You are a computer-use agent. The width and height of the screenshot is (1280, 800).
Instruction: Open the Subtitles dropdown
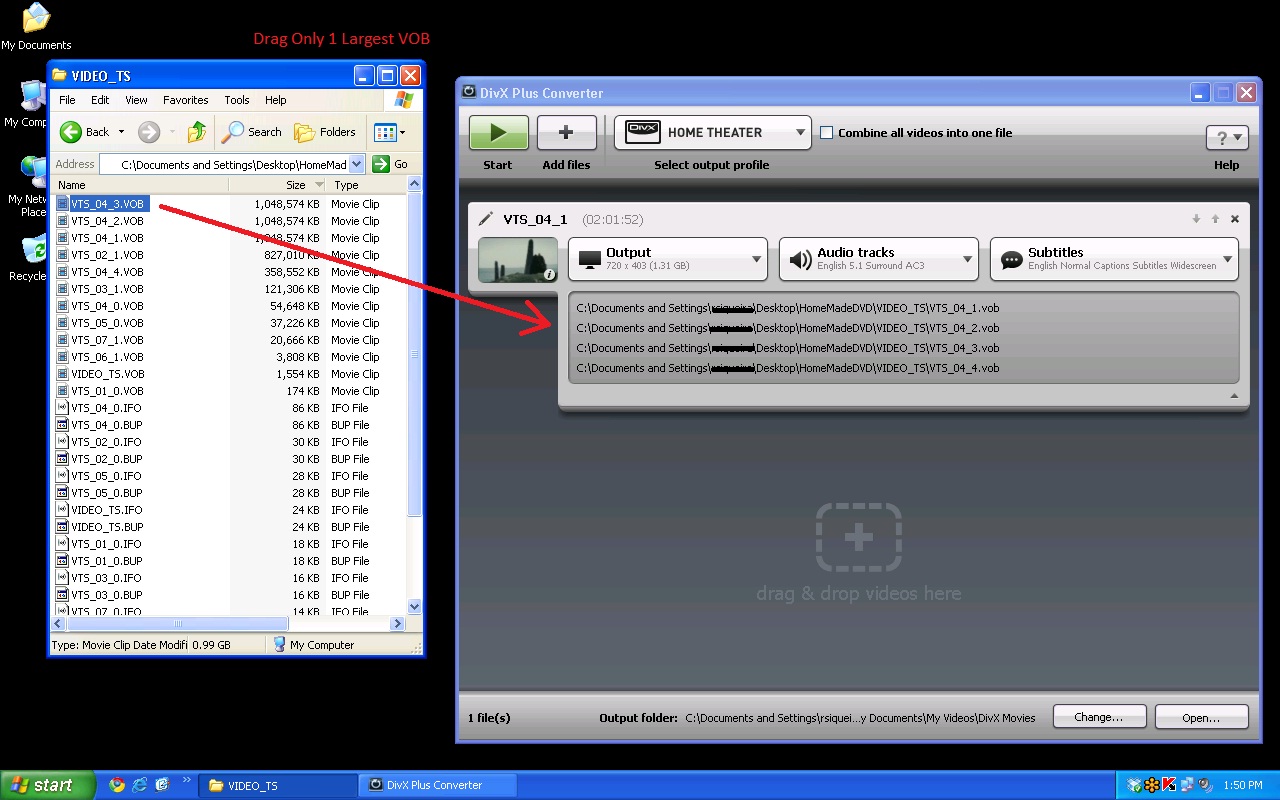click(x=1114, y=259)
